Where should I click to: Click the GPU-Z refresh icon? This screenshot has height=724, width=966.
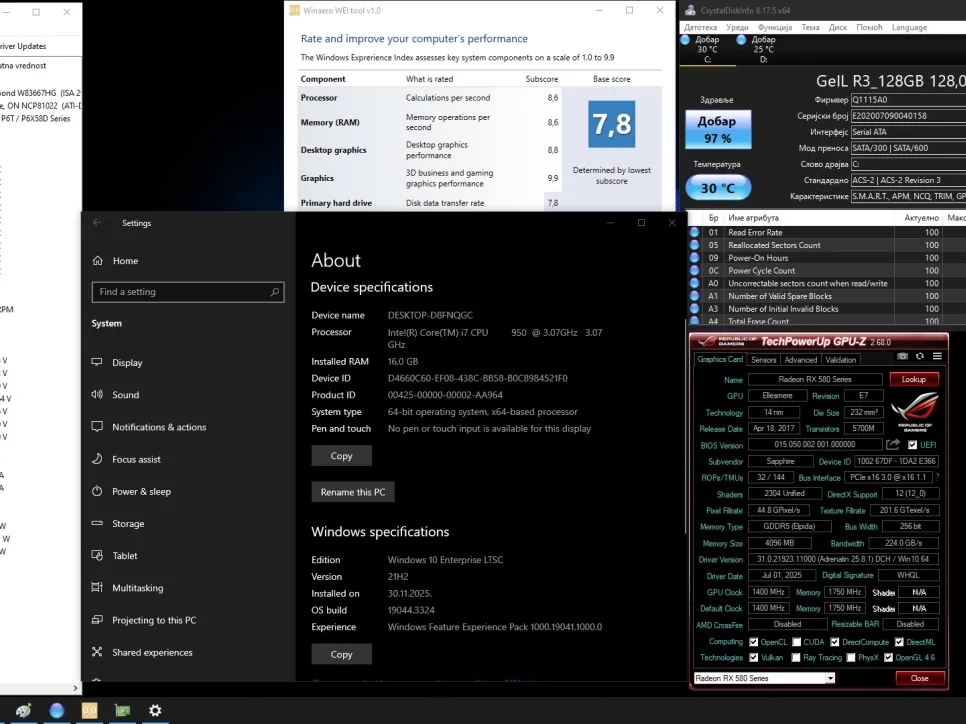(x=920, y=356)
